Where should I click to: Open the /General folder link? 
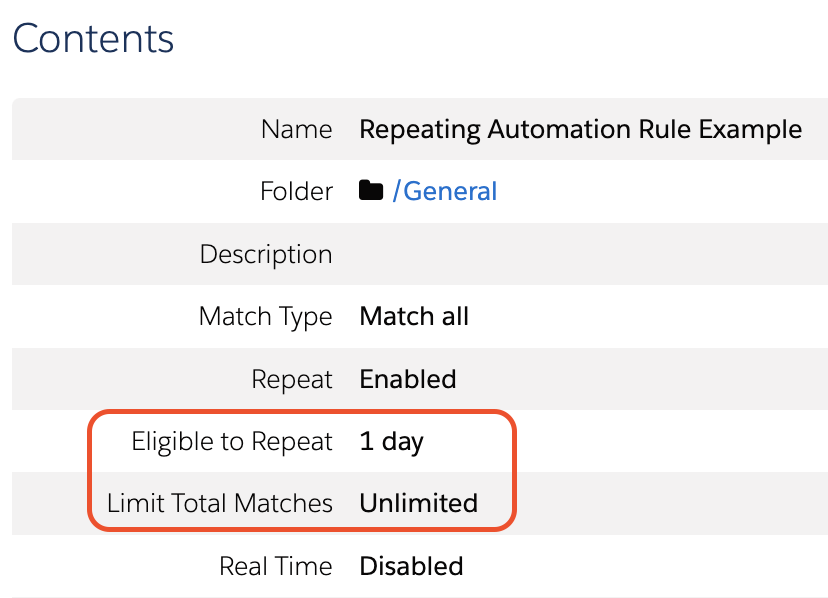click(444, 191)
